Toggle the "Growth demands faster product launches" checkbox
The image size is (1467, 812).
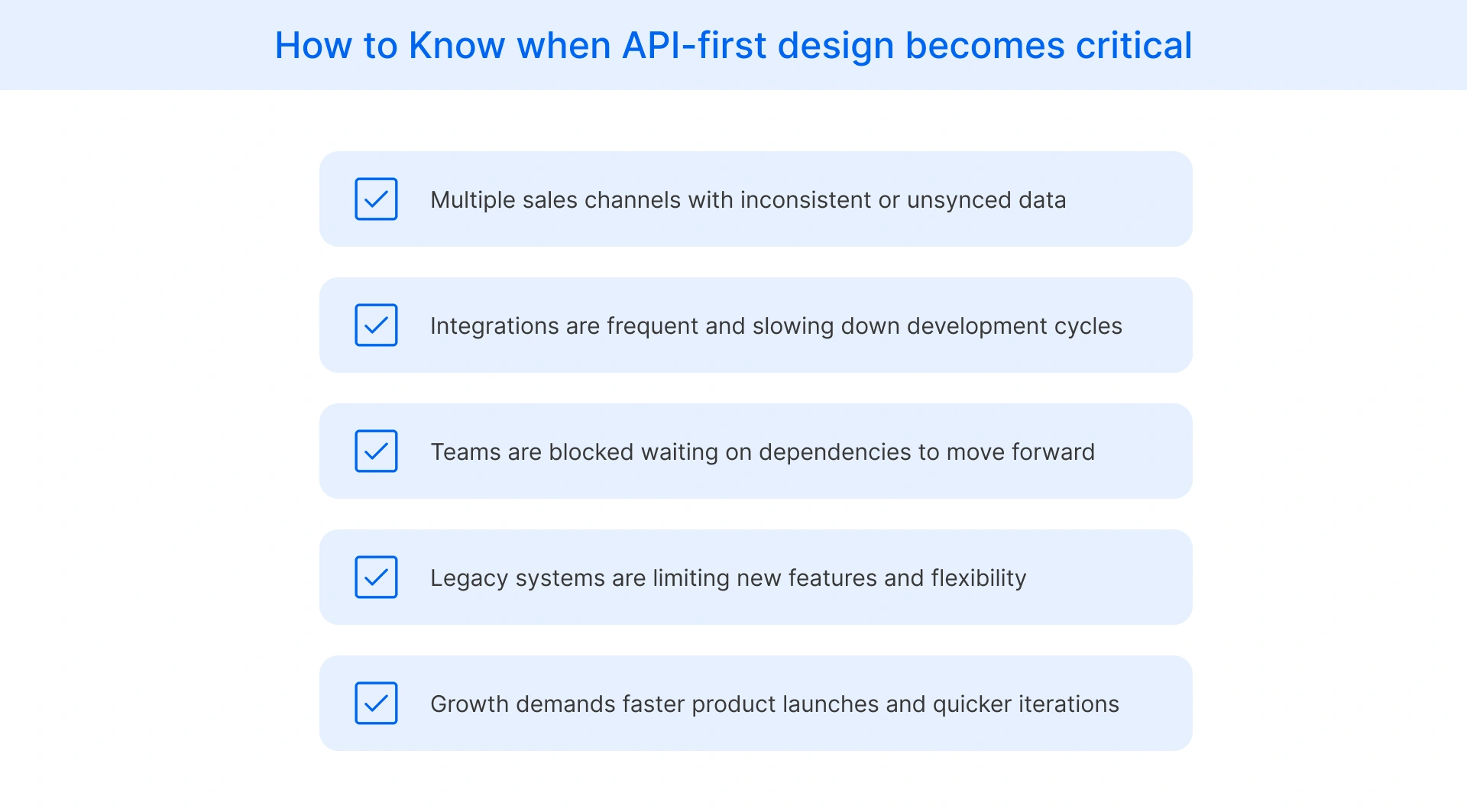tap(376, 704)
